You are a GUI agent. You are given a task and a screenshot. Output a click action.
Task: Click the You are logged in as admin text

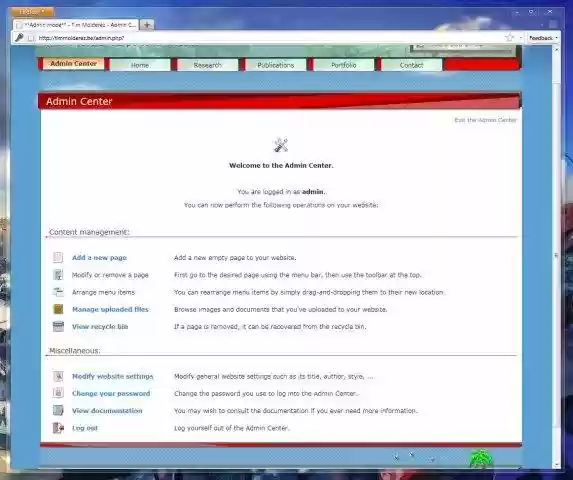[282, 192]
